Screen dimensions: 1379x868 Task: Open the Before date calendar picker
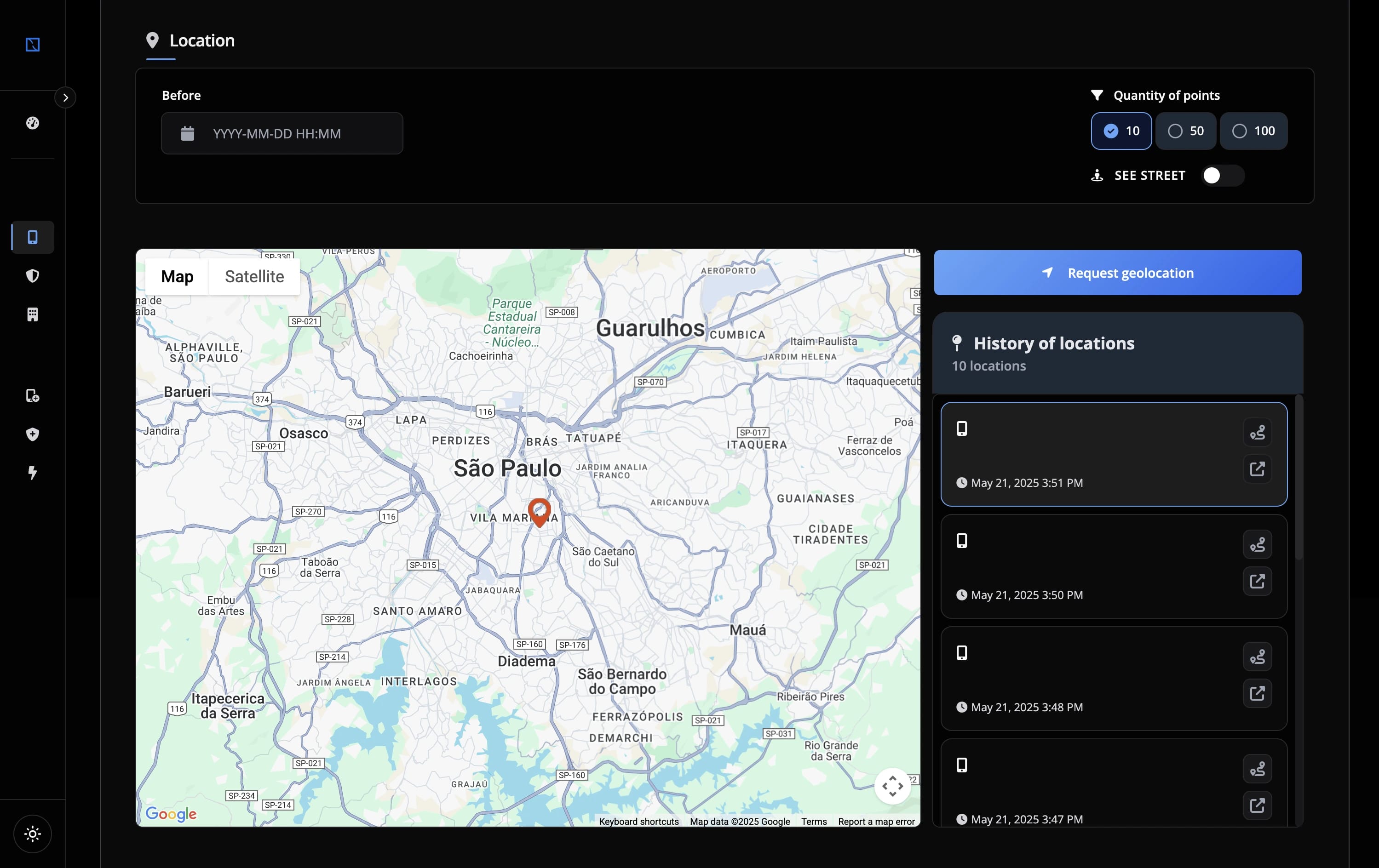point(187,133)
